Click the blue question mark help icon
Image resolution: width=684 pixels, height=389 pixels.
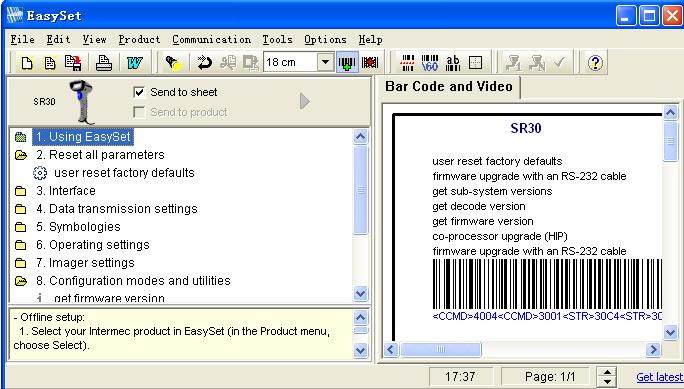coord(595,63)
